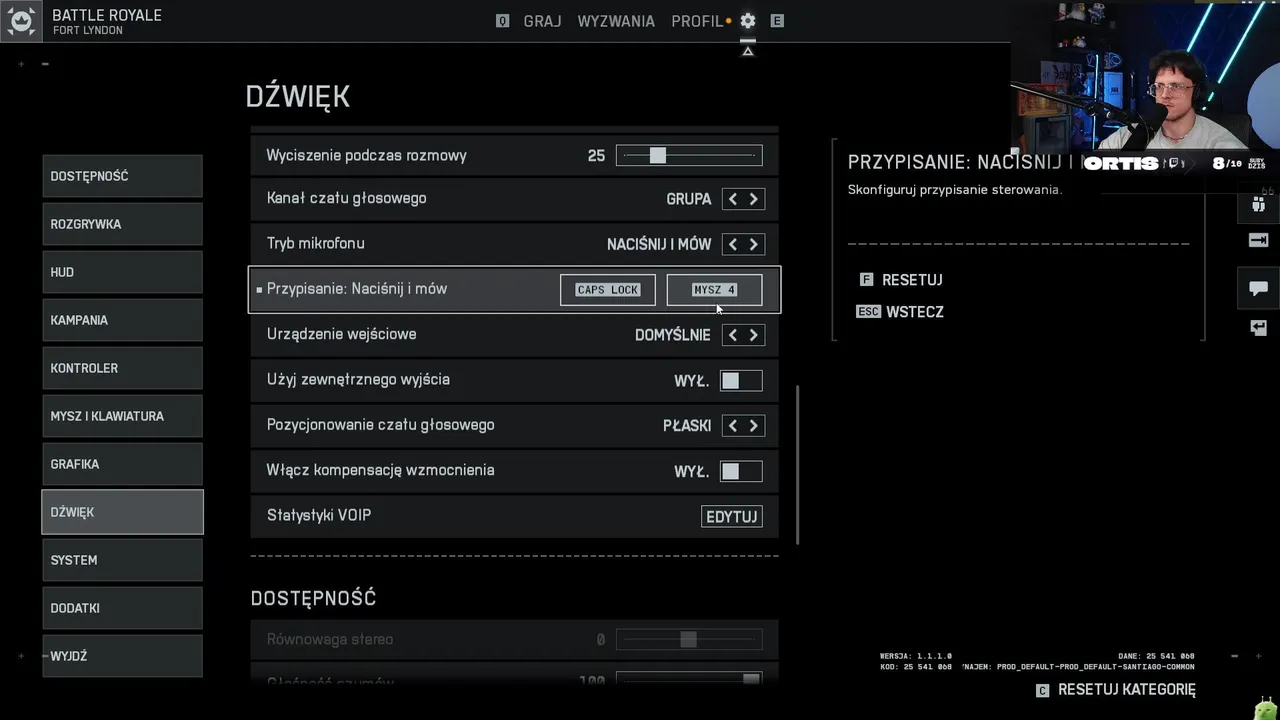Image resolution: width=1280 pixels, height=720 pixels.
Task: Select DODATKI settings category
Action: coord(122,608)
